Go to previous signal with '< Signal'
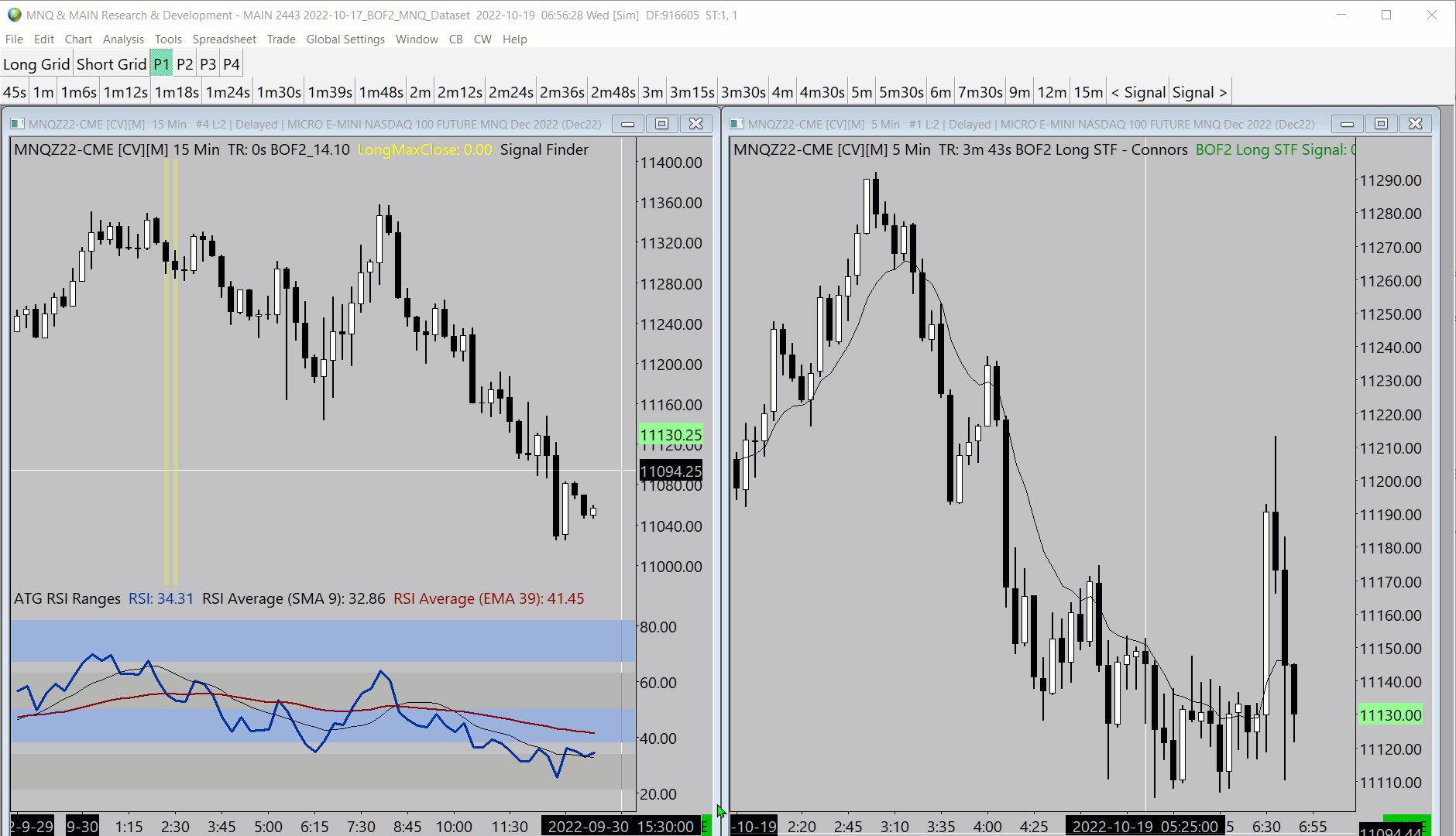The image size is (1456, 836). click(x=1138, y=92)
